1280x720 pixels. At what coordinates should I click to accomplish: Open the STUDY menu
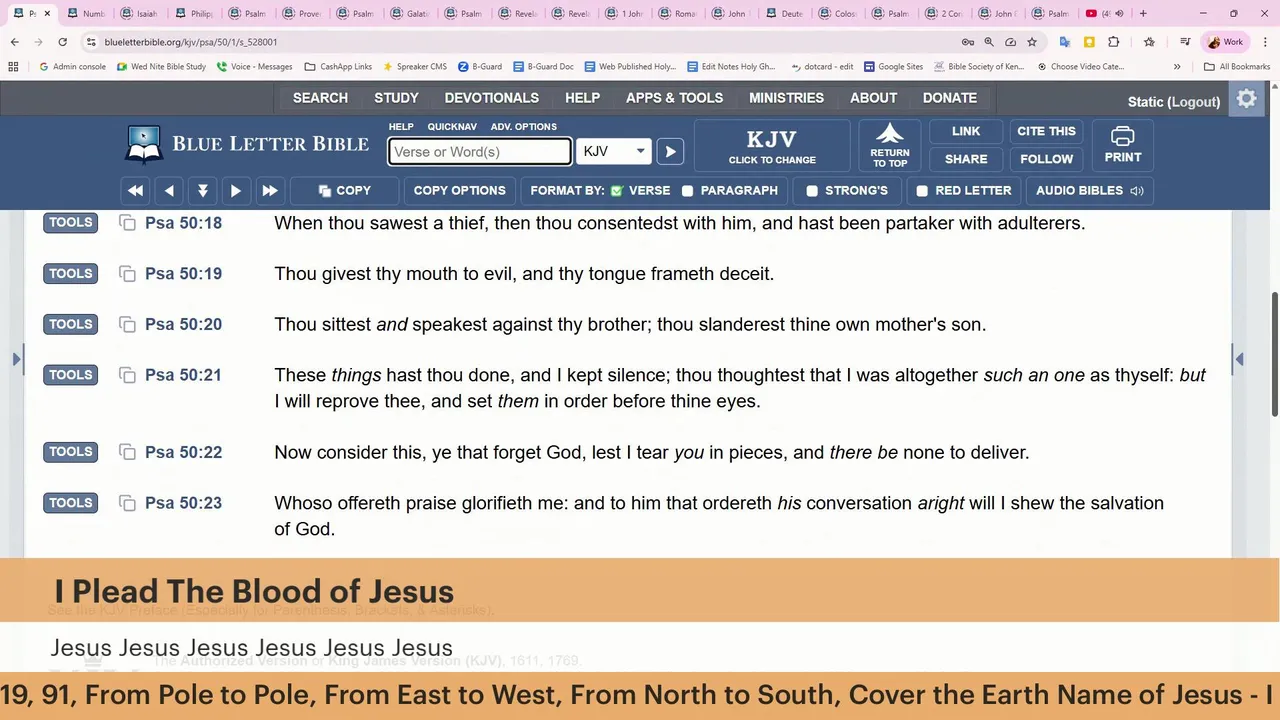[x=396, y=98]
